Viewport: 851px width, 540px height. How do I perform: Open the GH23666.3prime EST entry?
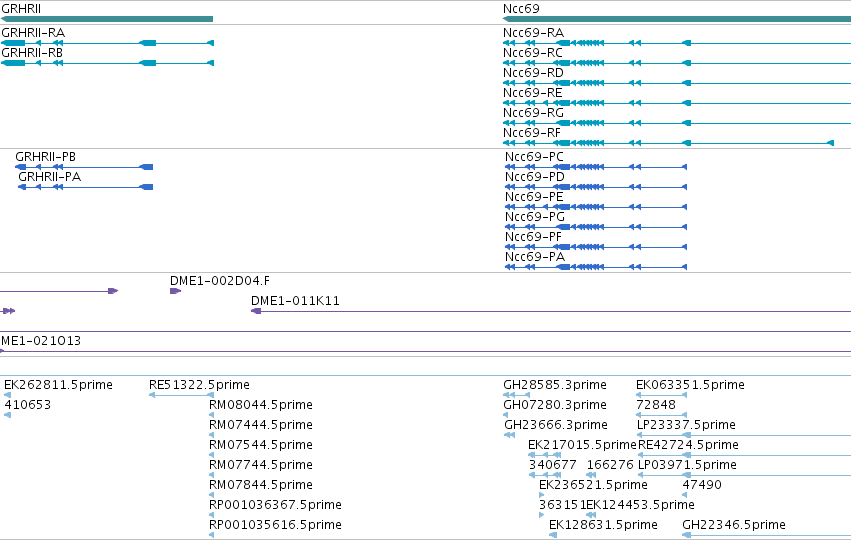(x=556, y=425)
